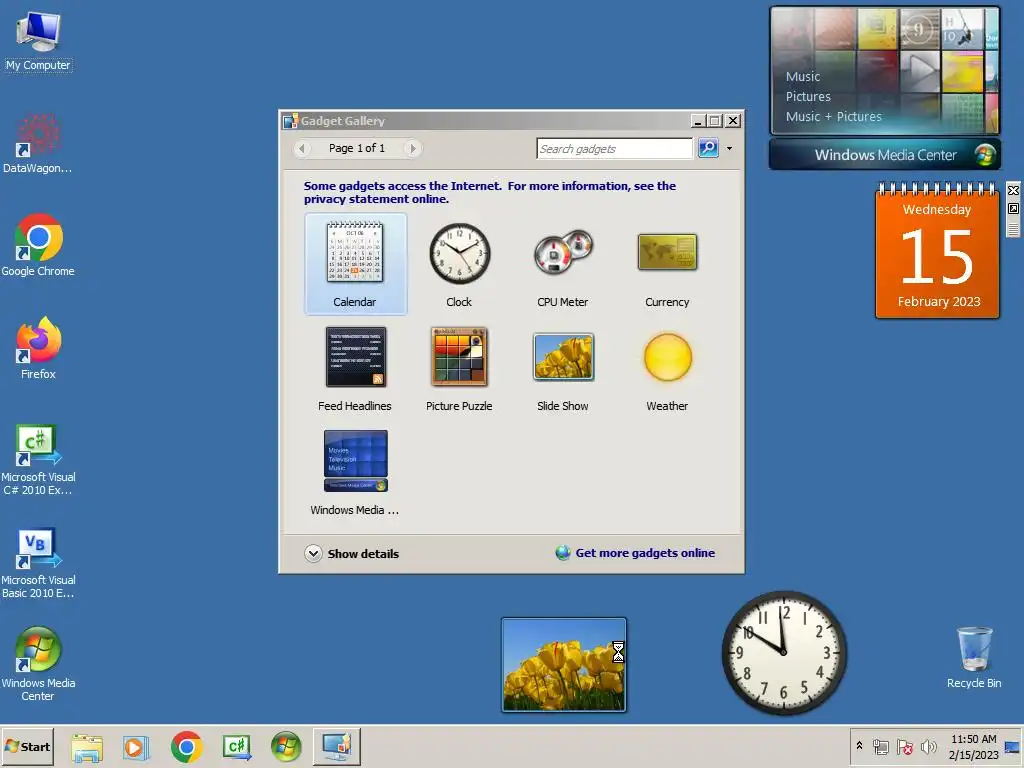This screenshot has height=768, width=1024.
Task: Click the Gadget Gallery title bar
Action: coord(487,121)
